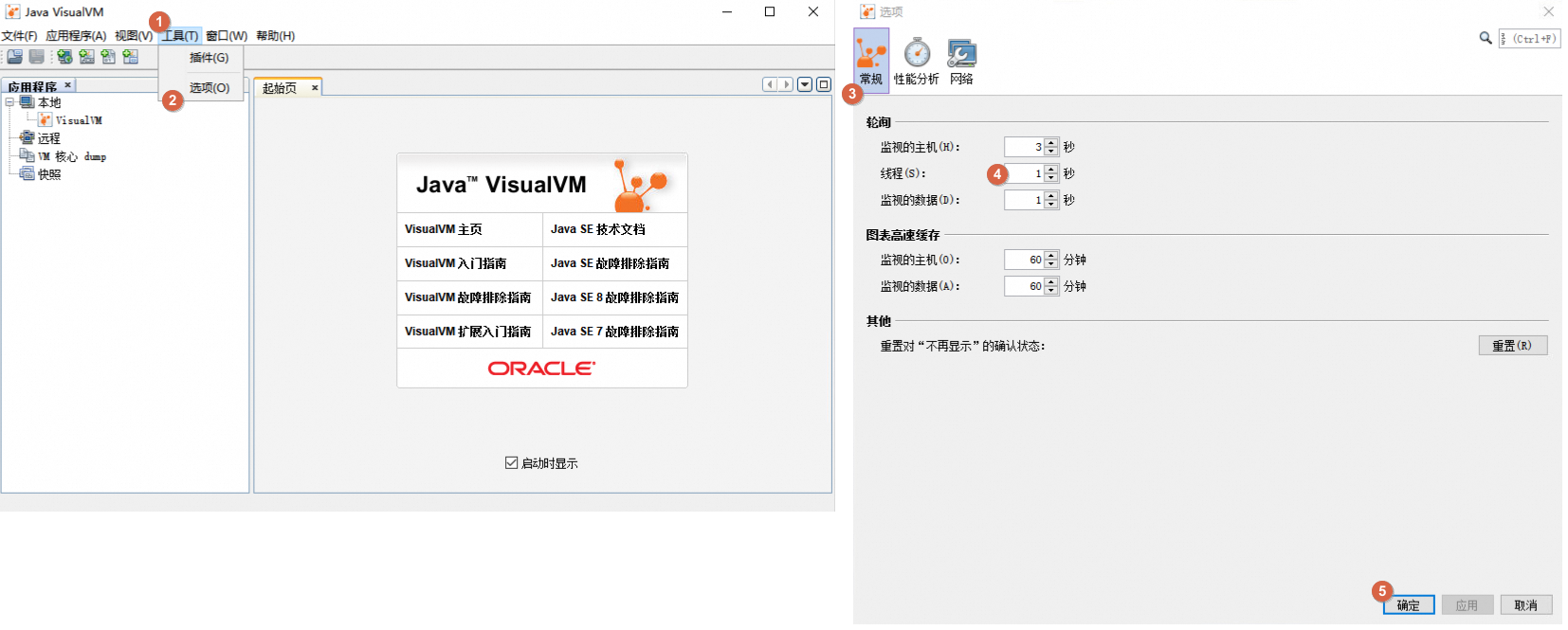The width and height of the screenshot is (1568, 630).
Task: Open the 帮助(H) menu
Action: click(276, 36)
